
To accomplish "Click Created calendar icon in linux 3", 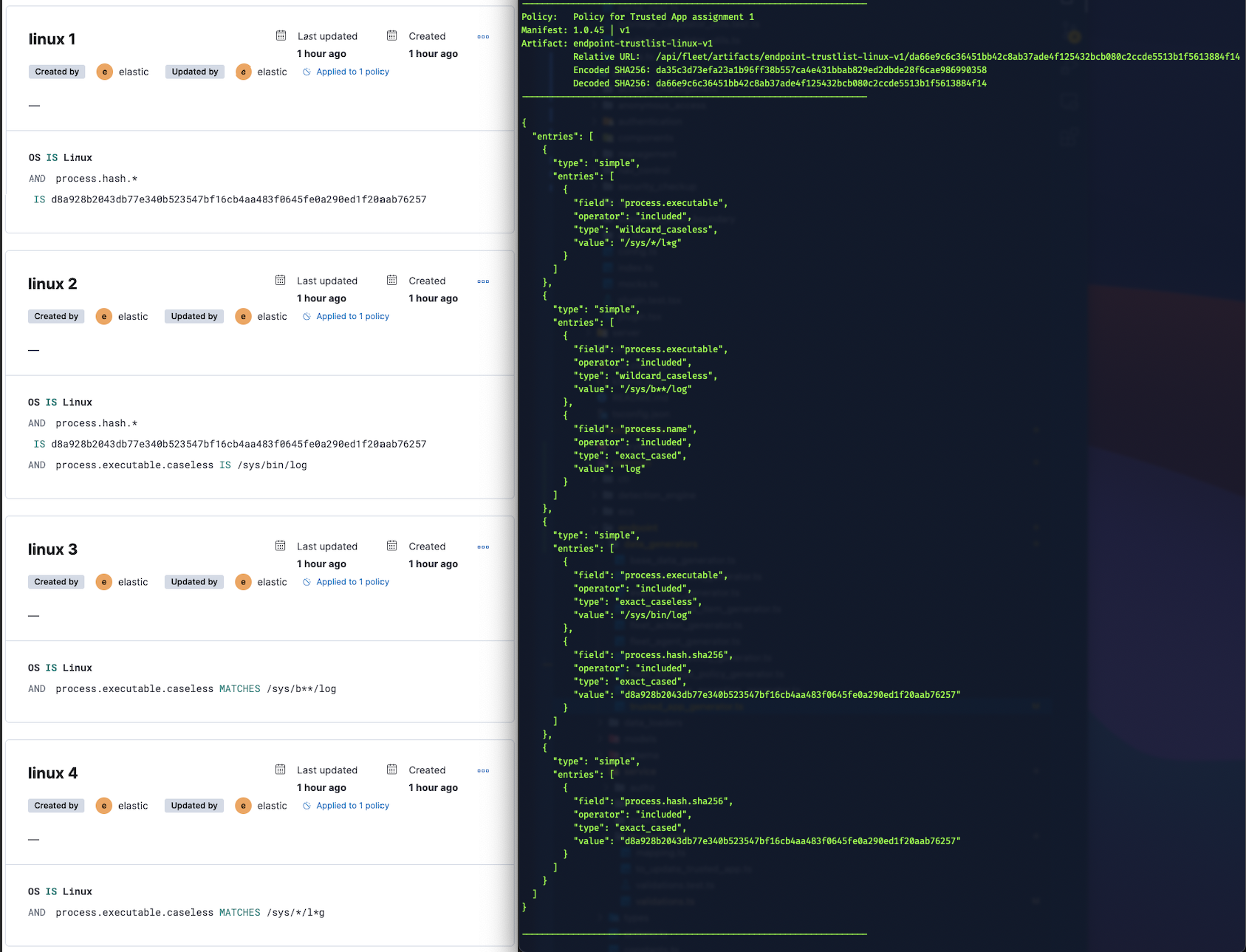I will 392,546.
